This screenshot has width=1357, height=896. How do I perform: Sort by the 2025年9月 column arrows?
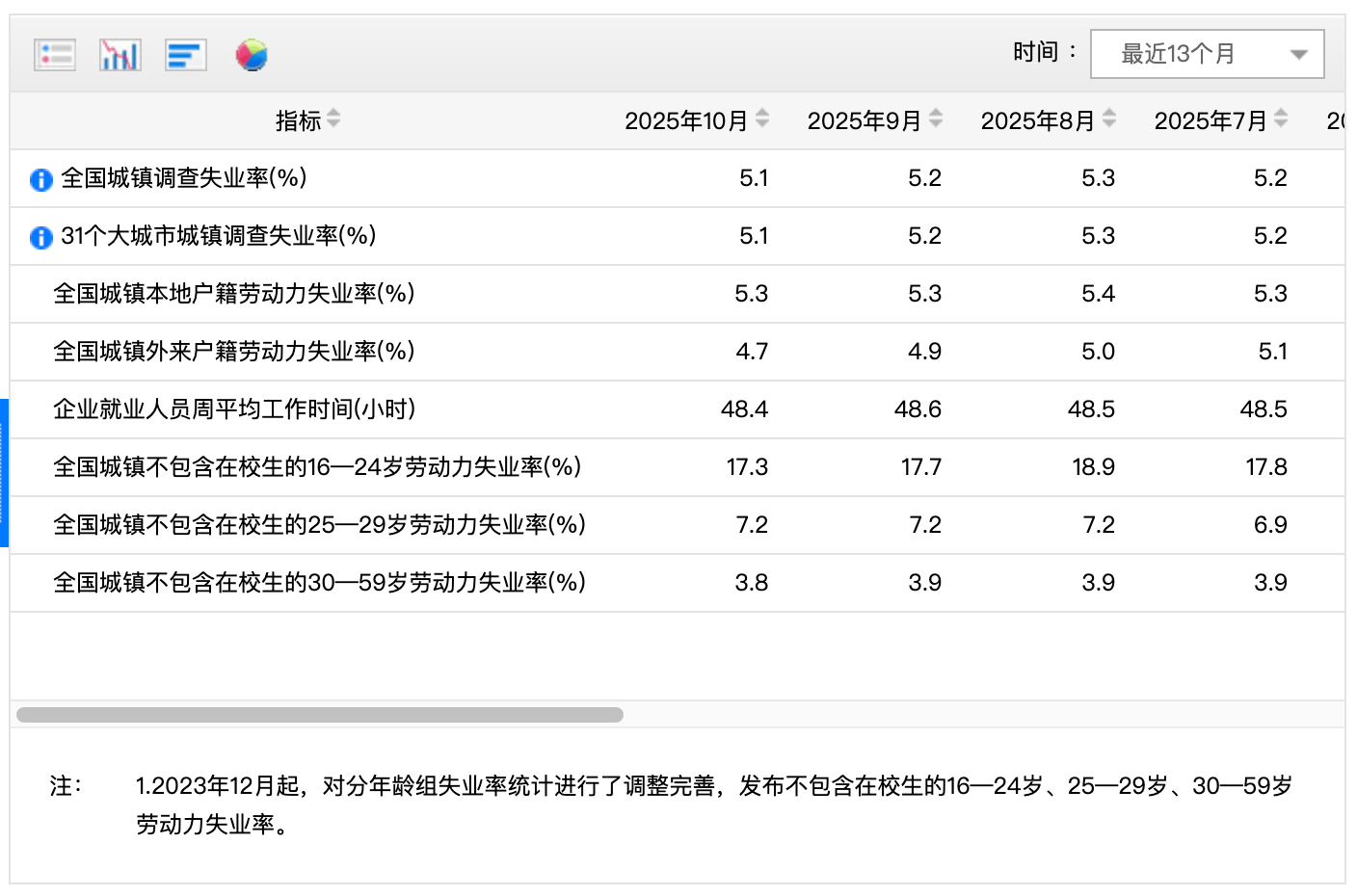(936, 119)
